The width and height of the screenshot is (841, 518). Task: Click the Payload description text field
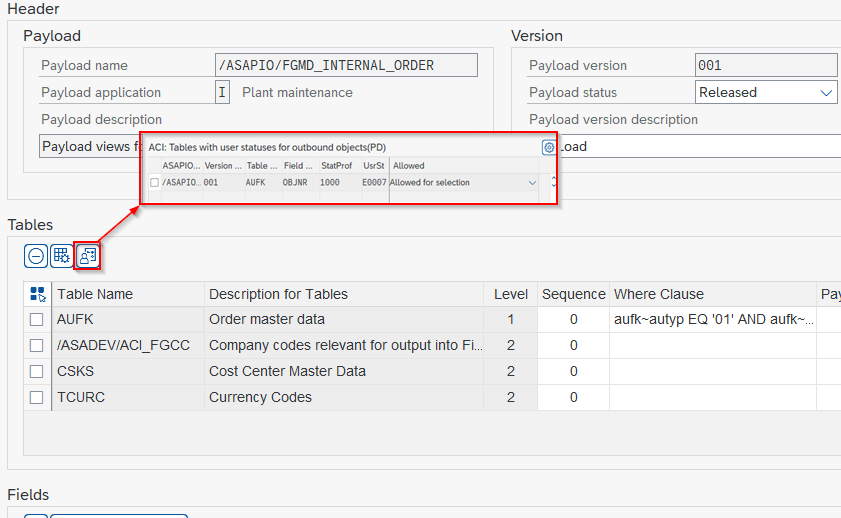click(x=90, y=146)
